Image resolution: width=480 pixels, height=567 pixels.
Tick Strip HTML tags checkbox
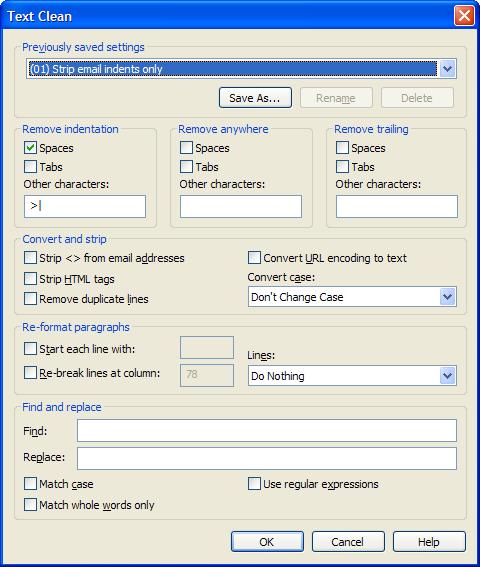click(x=30, y=279)
